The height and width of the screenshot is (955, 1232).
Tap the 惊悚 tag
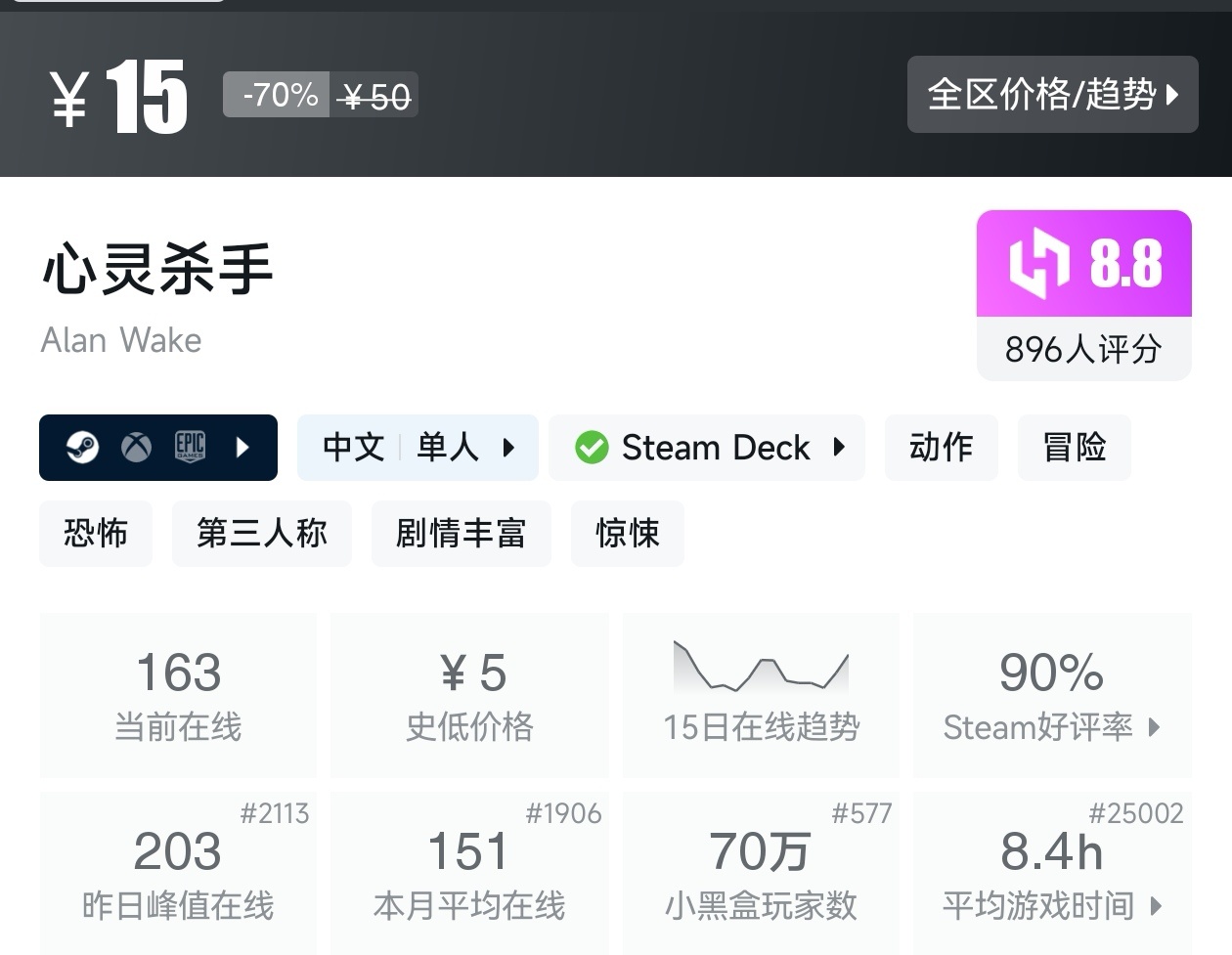click(627, 534)
